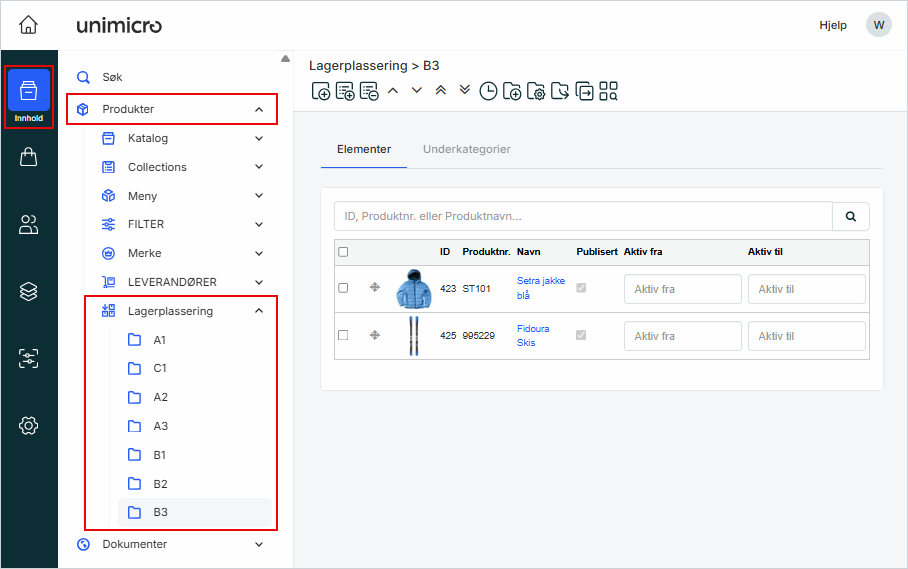Open the Innhold section in the sidebar
908x569 pixels.
pos(29,97)
